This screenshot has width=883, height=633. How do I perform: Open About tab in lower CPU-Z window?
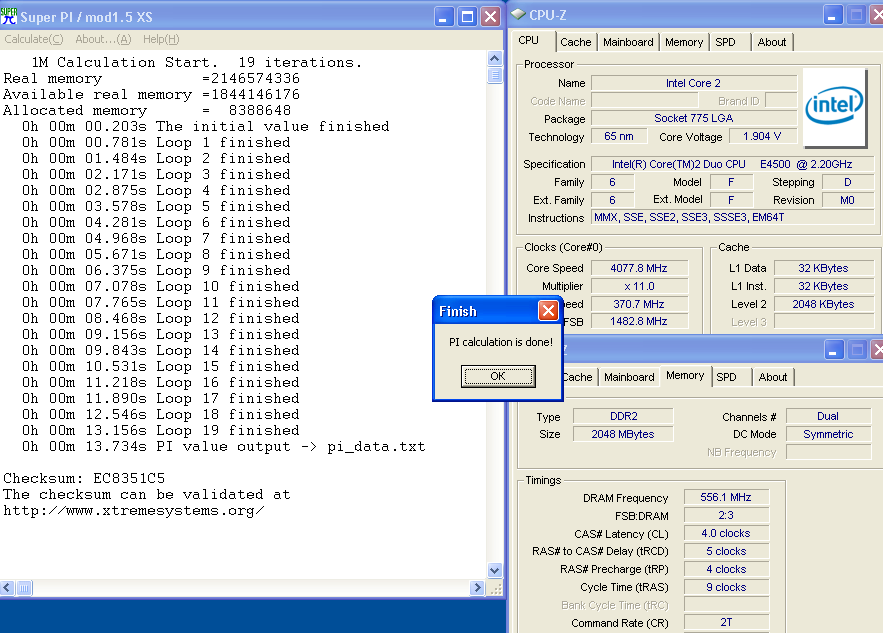point(773,377)
